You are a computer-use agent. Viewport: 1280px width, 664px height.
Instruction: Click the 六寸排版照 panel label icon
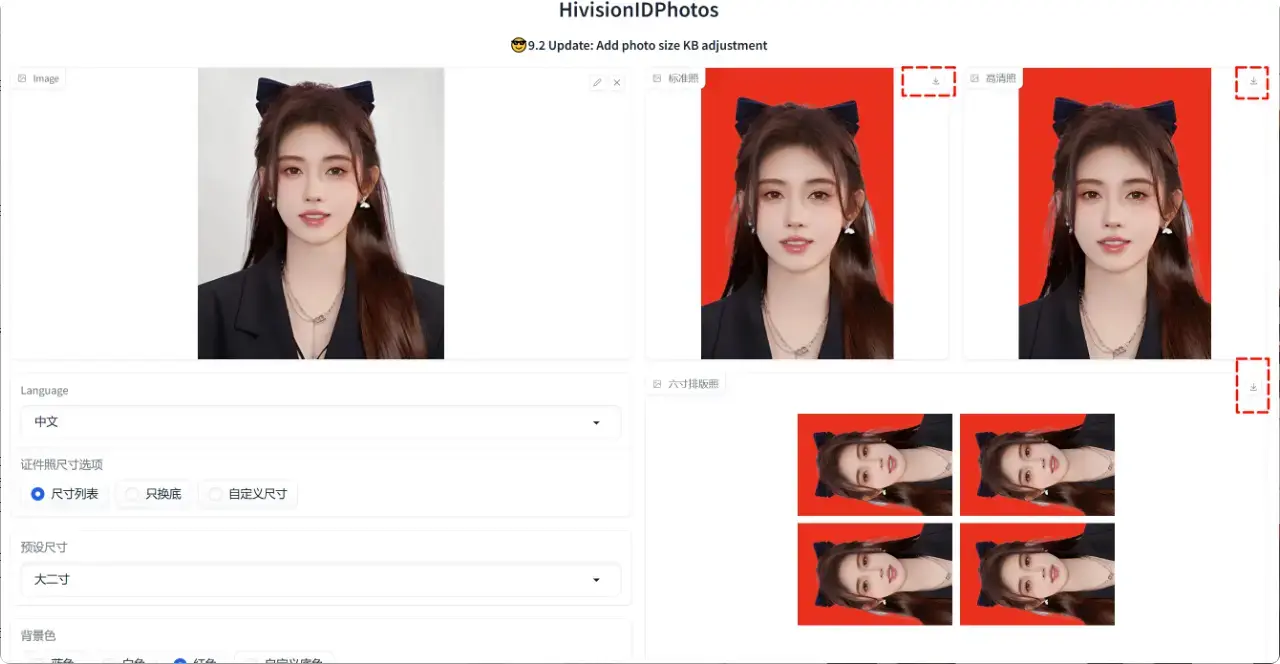(x=657, y=384)
